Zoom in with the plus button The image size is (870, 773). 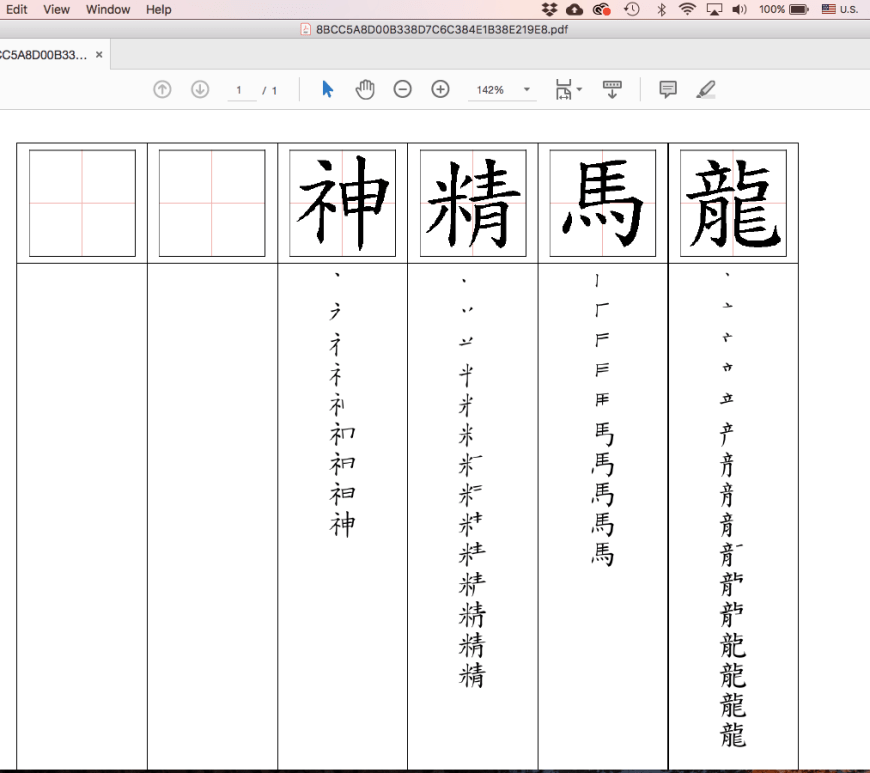(440, 90)
